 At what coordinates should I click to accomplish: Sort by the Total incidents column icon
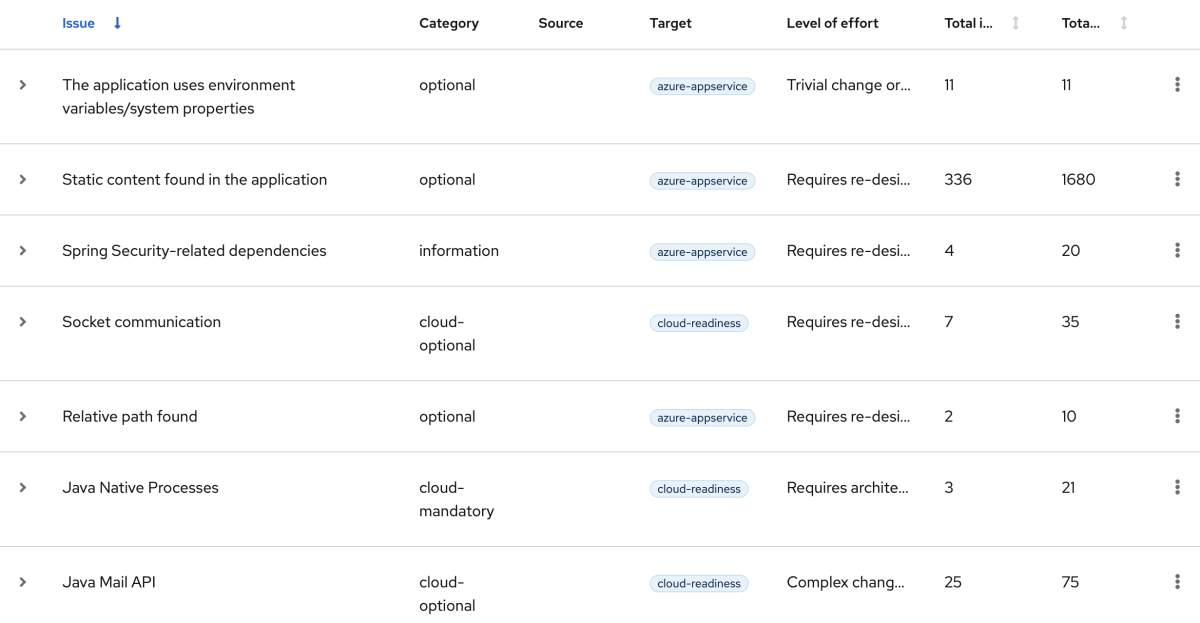[1016, 23]
